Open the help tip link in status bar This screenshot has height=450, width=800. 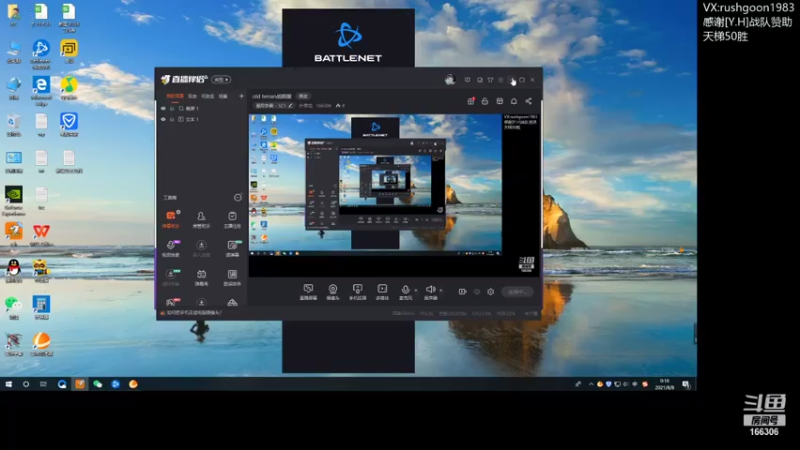click(x=194, y=313)
